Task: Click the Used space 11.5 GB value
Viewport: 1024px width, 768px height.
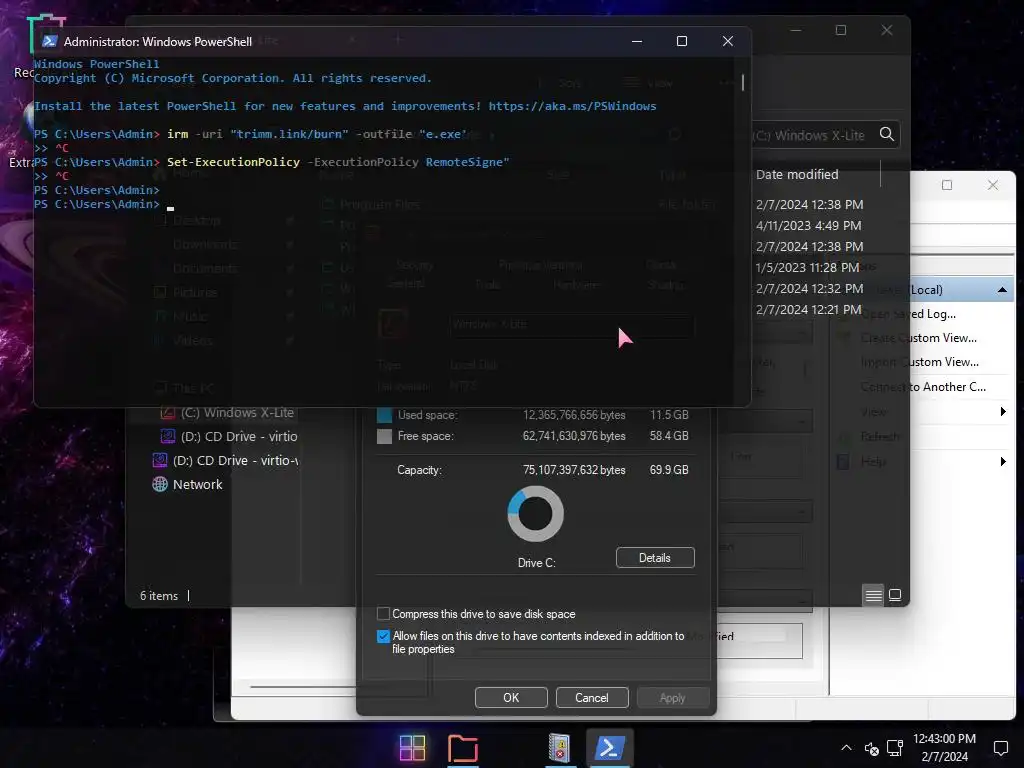Action: tap(669, 415)
